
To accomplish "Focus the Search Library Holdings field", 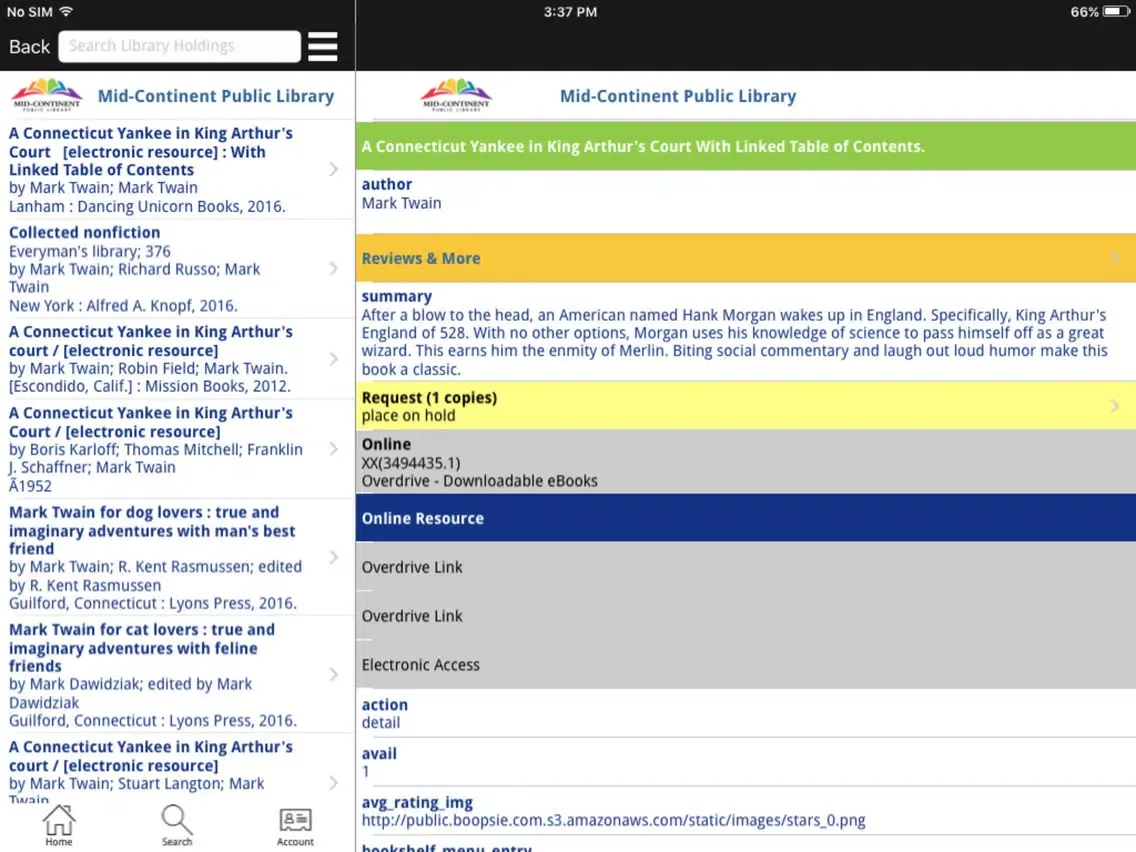I will click(179, 46).
